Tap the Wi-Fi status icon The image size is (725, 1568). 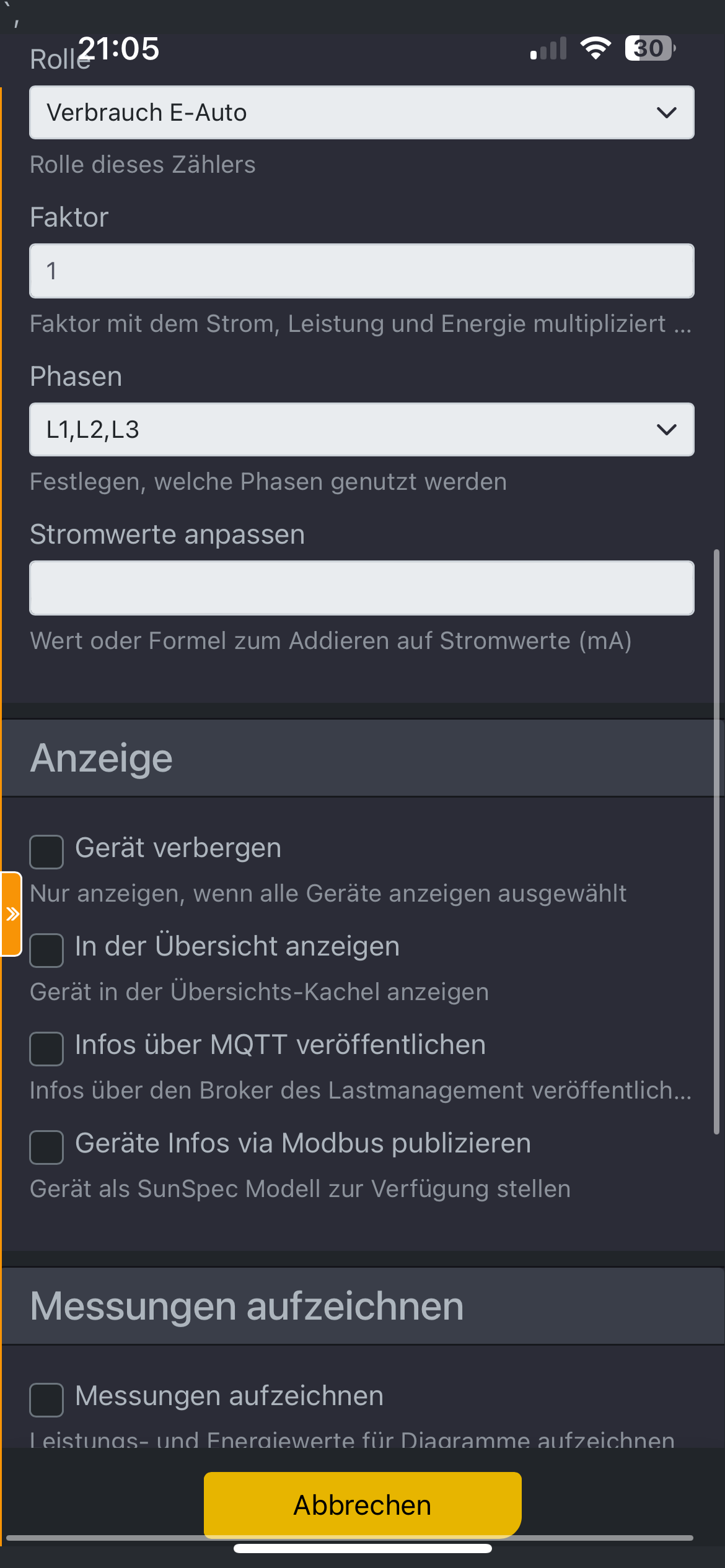595,48
